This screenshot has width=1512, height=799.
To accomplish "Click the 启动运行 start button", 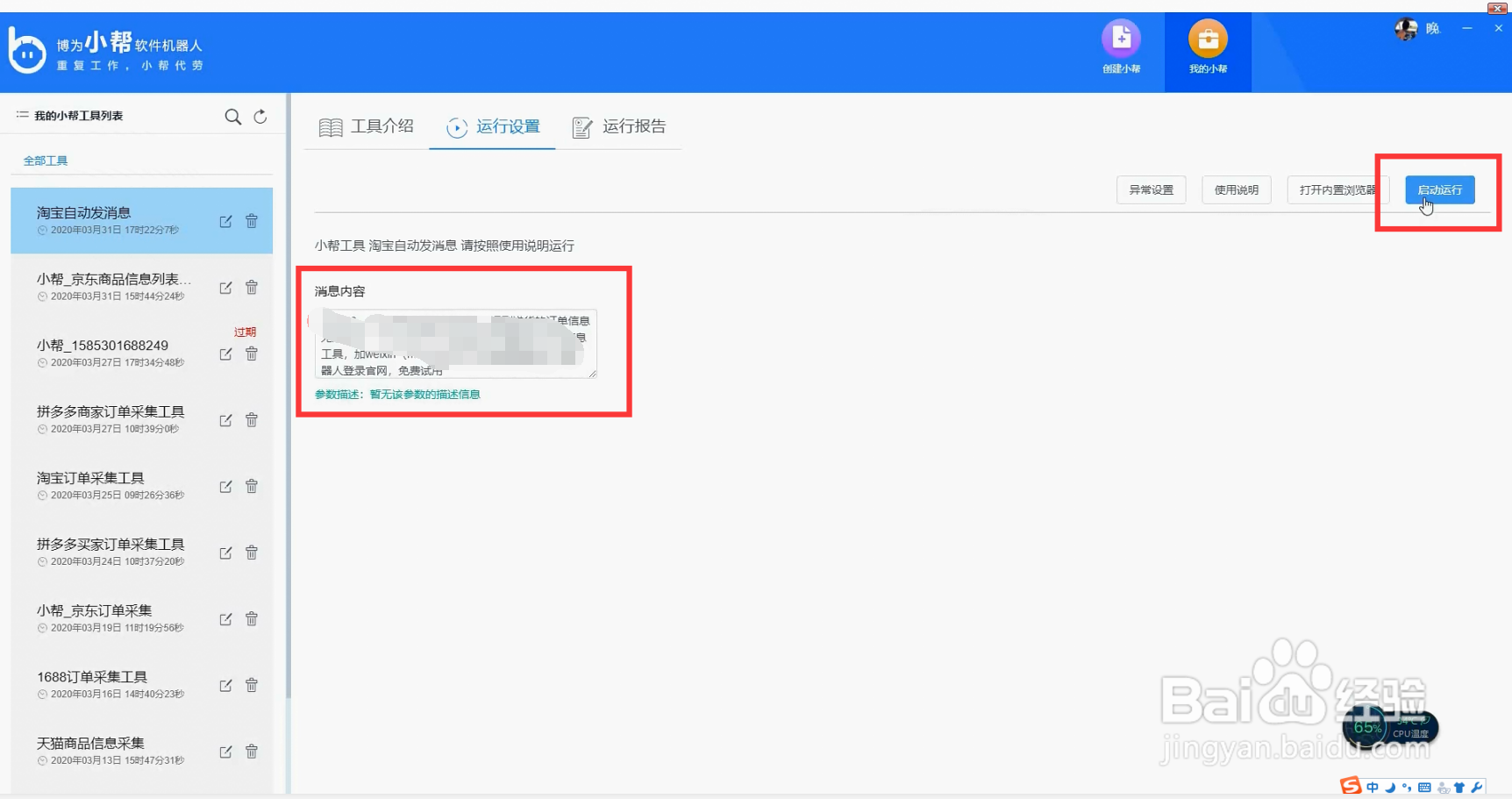I will click(x=1439, y=189).
